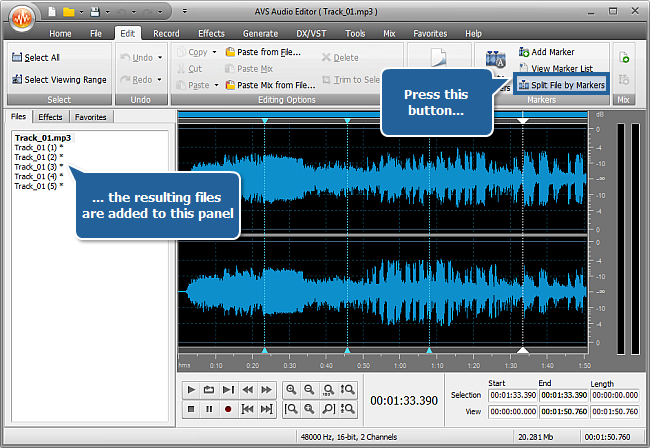The width and height of the screenshot is (650, 448).
Task: Jump to the beginning with Go to Start
Action: (x=247, y=409)
